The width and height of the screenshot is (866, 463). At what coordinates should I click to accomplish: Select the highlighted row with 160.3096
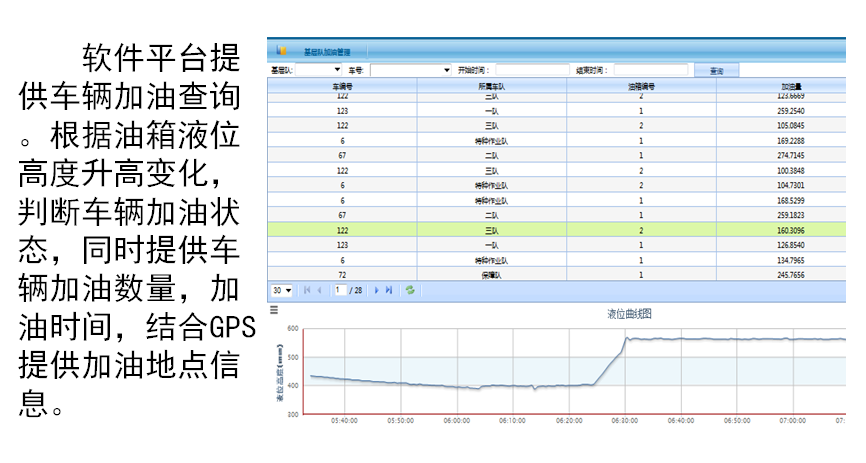[x=566, y=229]
